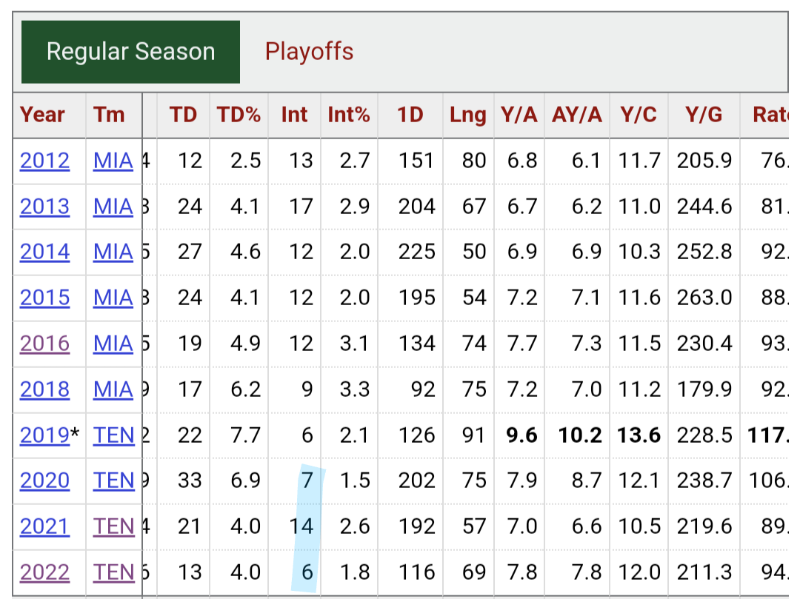Sort by the Int column header

tap(294, 115)
